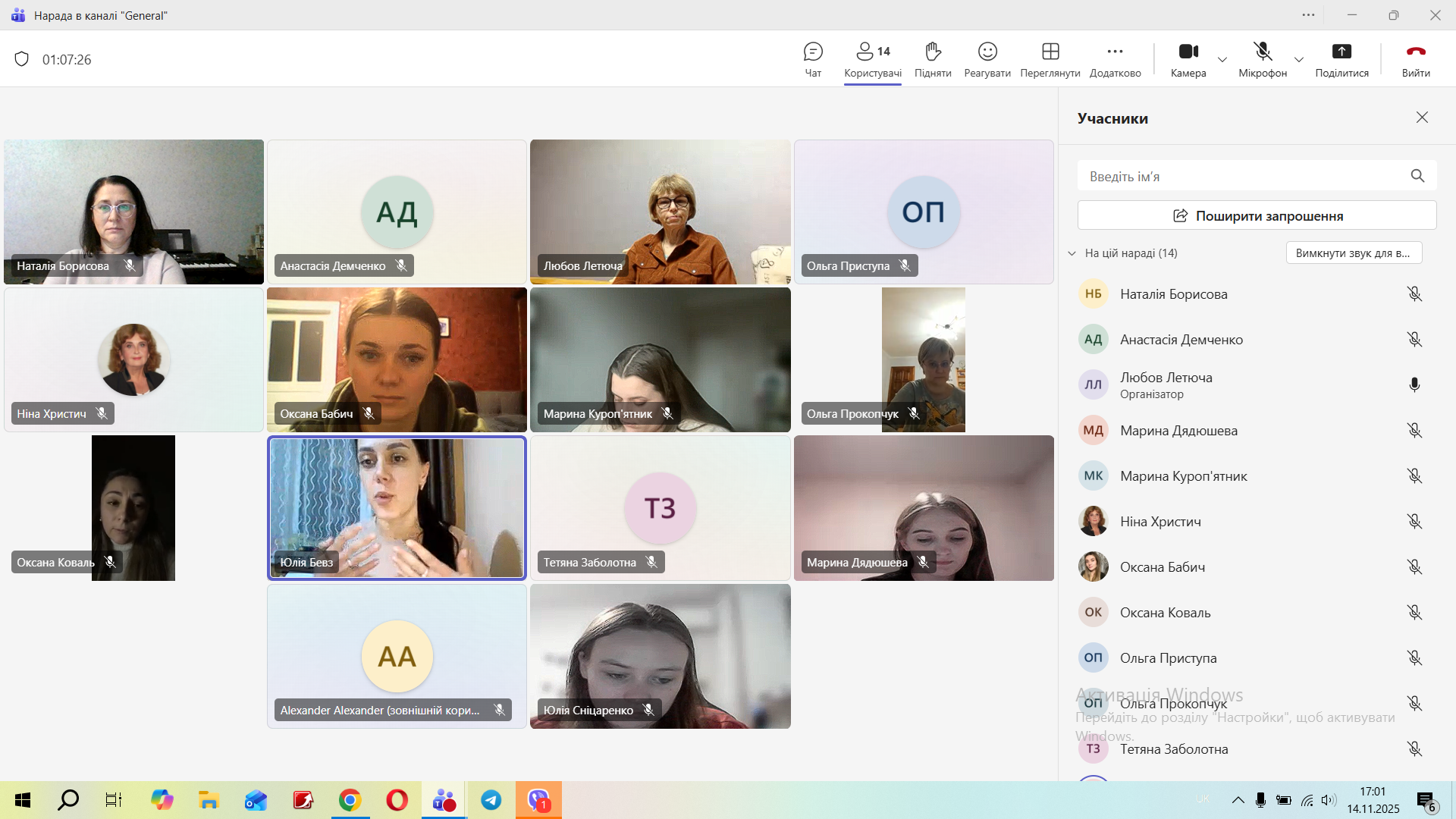Open the View layout grid icon

coord(1050,52)
